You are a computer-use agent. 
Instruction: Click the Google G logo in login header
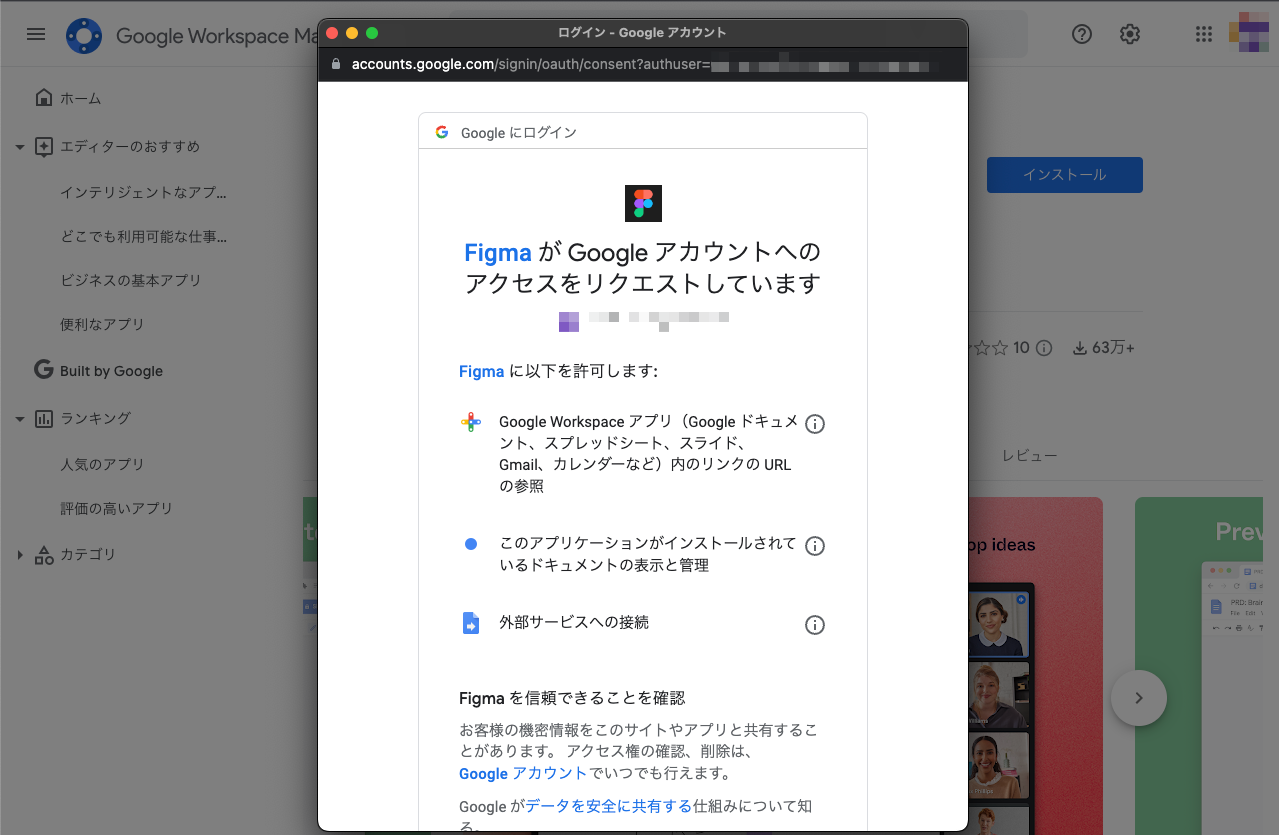click(x=442, y=132)
